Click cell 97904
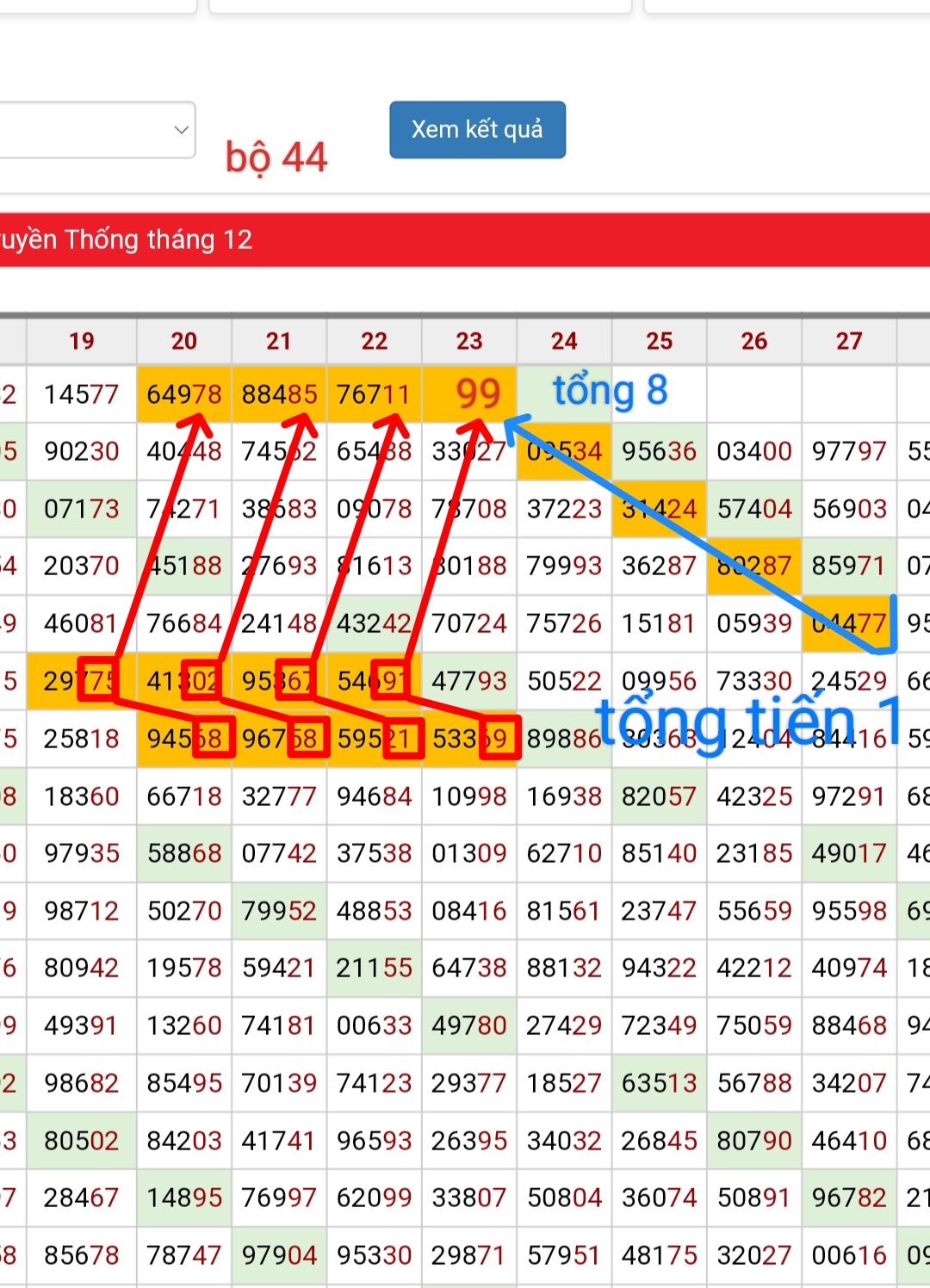Screen dimensions: 930x1288 (x=279, y=1255)
